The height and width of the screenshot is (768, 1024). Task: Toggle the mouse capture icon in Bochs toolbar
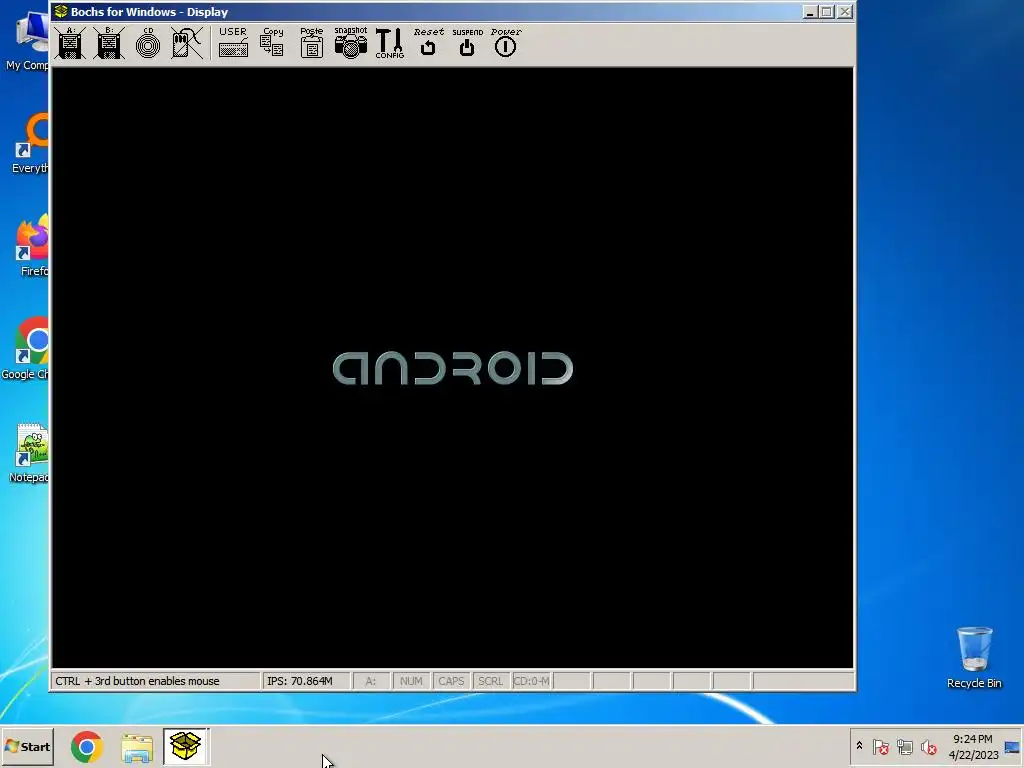pos(187,43)
